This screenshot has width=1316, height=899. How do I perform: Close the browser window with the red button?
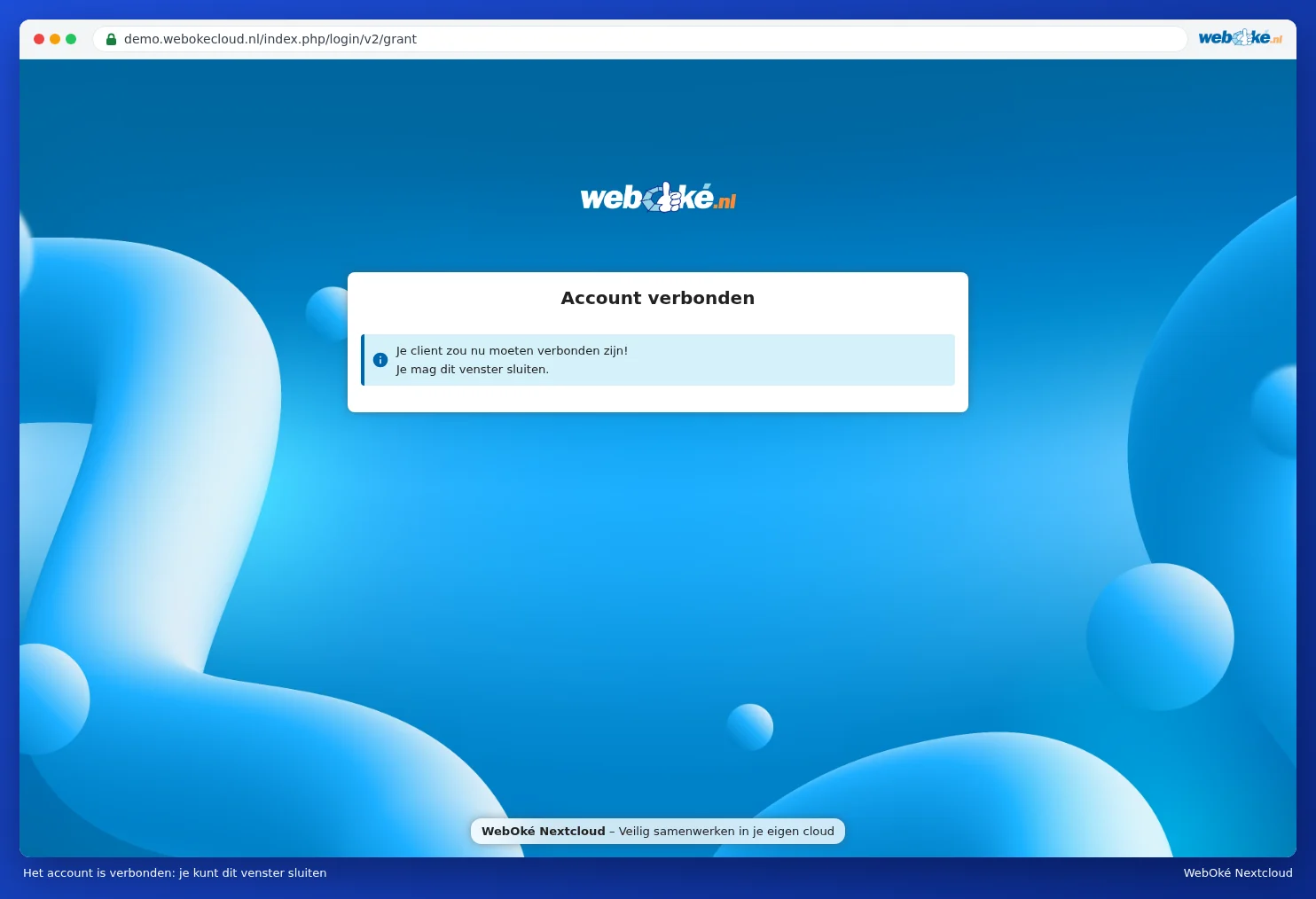coord(39,39)
